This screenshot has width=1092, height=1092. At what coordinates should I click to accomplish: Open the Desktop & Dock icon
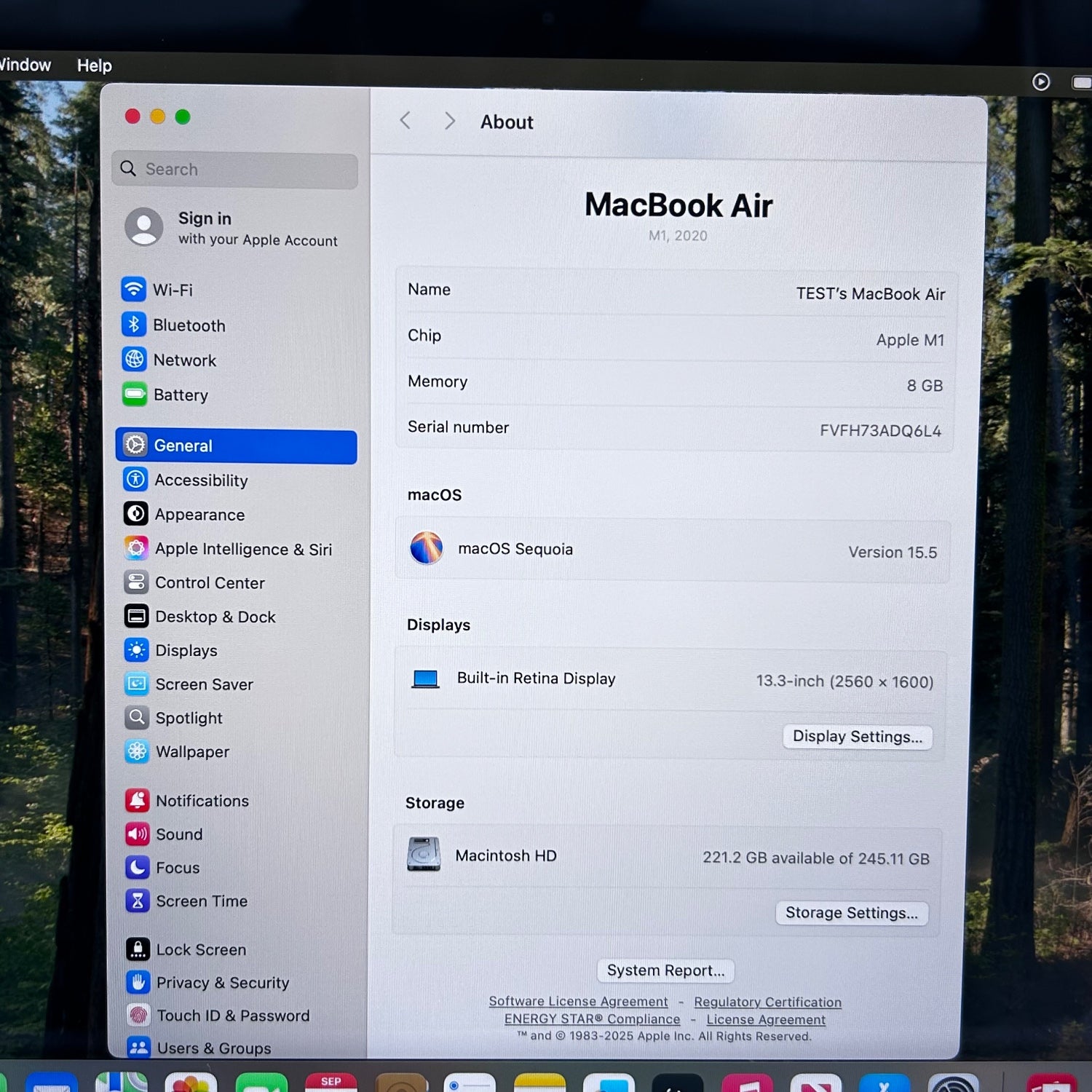click(136, 616)
